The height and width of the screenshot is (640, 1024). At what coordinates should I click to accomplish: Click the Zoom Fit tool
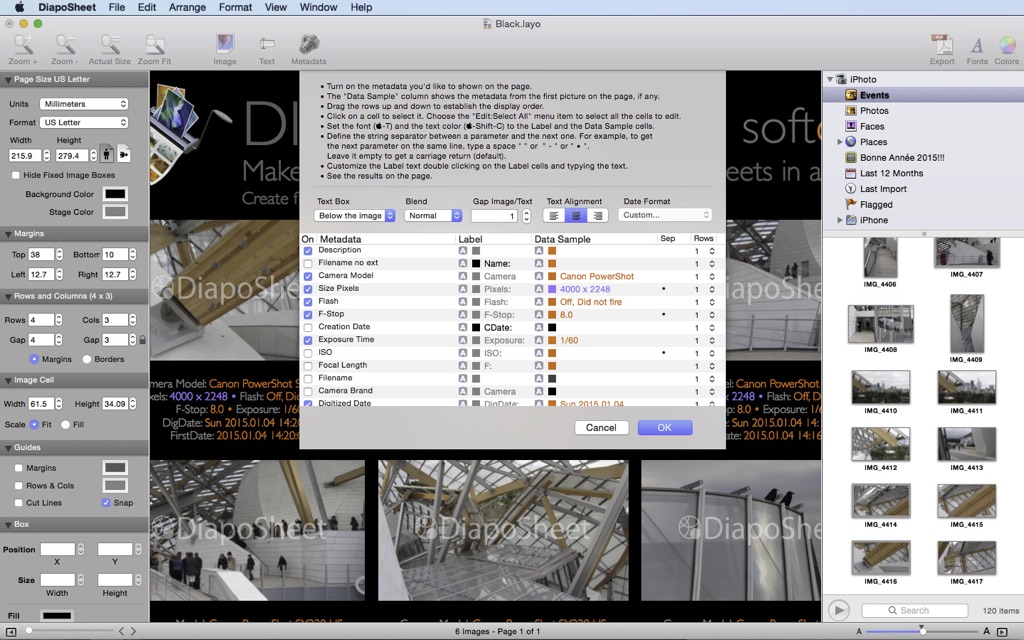[154, 46]
